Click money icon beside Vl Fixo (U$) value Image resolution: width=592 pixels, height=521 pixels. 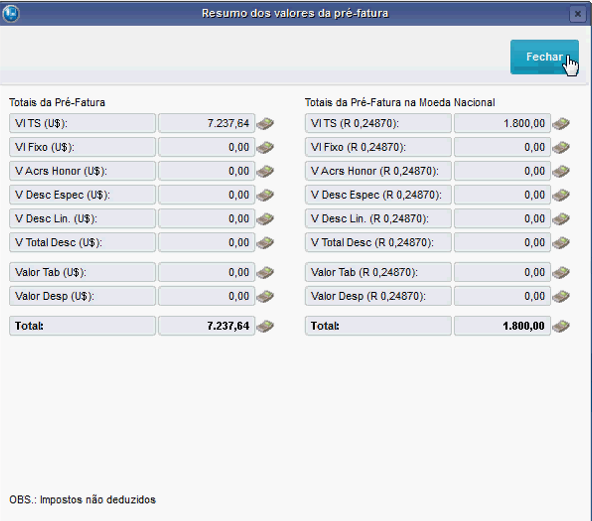(x=265, y=147)
